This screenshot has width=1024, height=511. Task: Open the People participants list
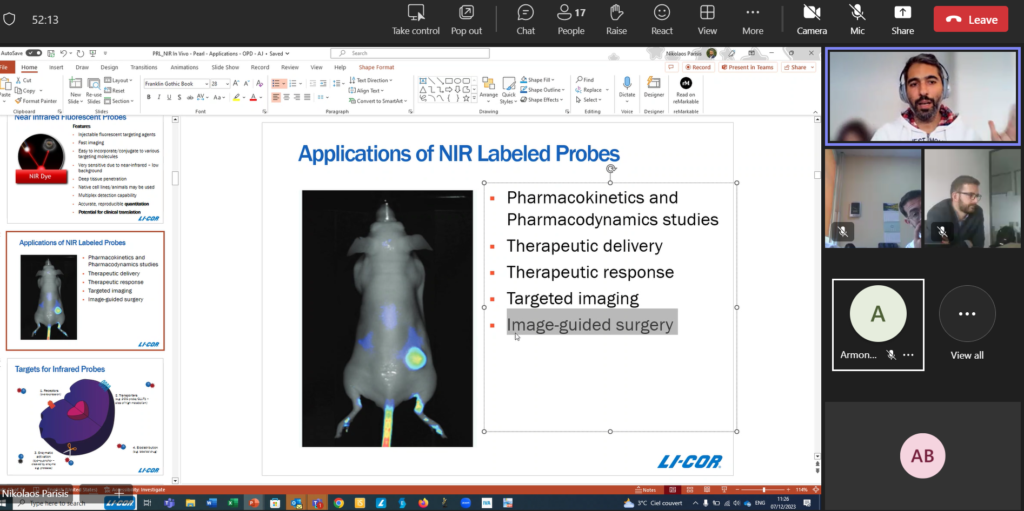click(x=571, y=20)
